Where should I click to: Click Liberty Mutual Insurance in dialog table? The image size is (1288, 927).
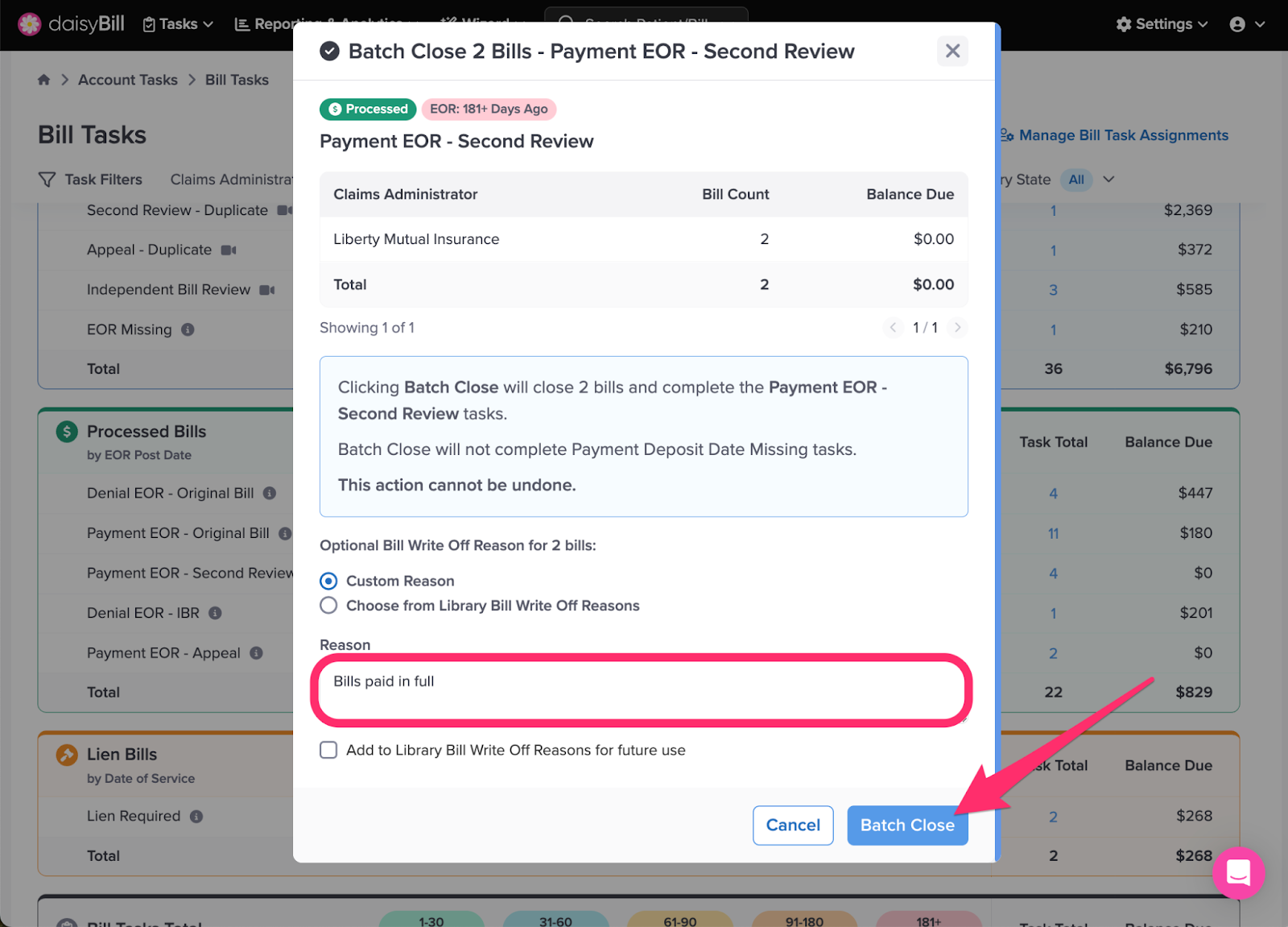click(416, 239)
